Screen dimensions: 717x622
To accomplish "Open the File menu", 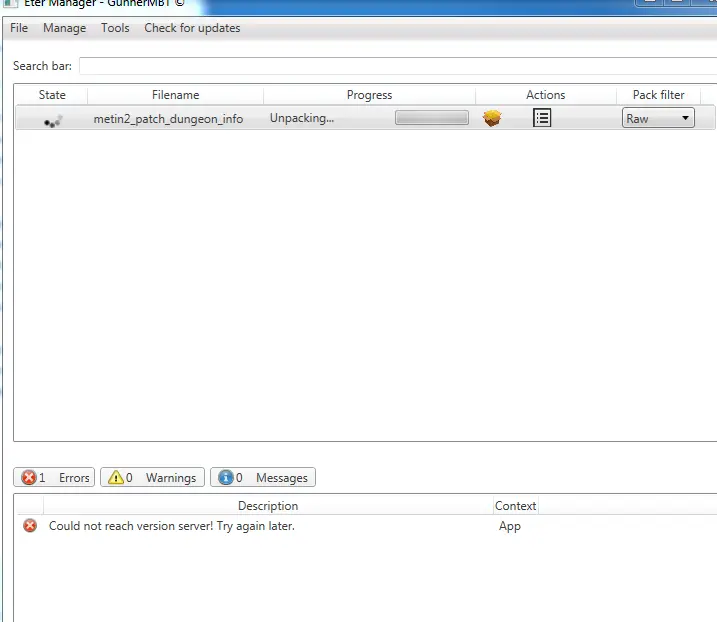I will click(x=19, y=28).
